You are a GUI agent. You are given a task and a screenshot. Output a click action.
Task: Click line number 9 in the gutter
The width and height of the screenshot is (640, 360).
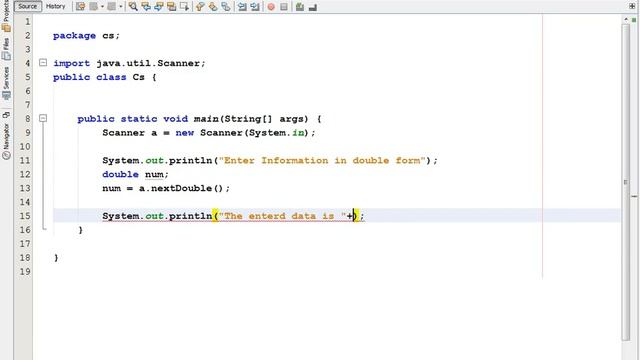pyautogui.click(x=27, y=133)
